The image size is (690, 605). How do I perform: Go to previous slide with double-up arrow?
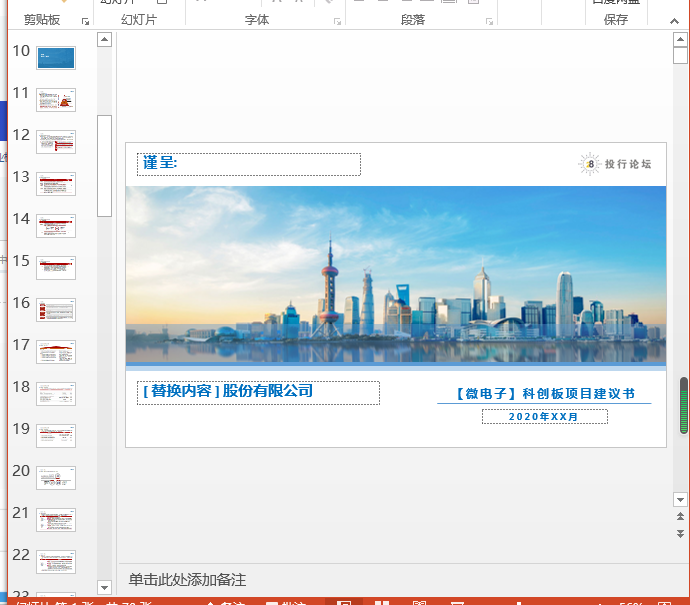[680, 517]
